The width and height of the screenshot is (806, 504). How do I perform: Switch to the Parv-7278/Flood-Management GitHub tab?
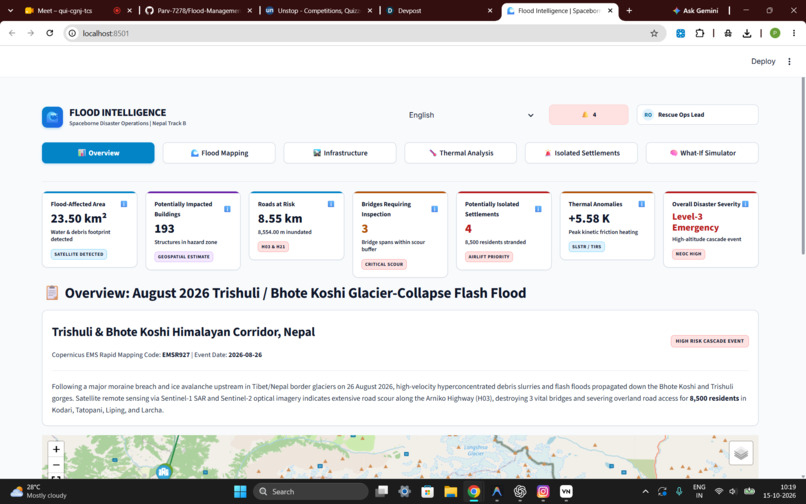point(198,10)
